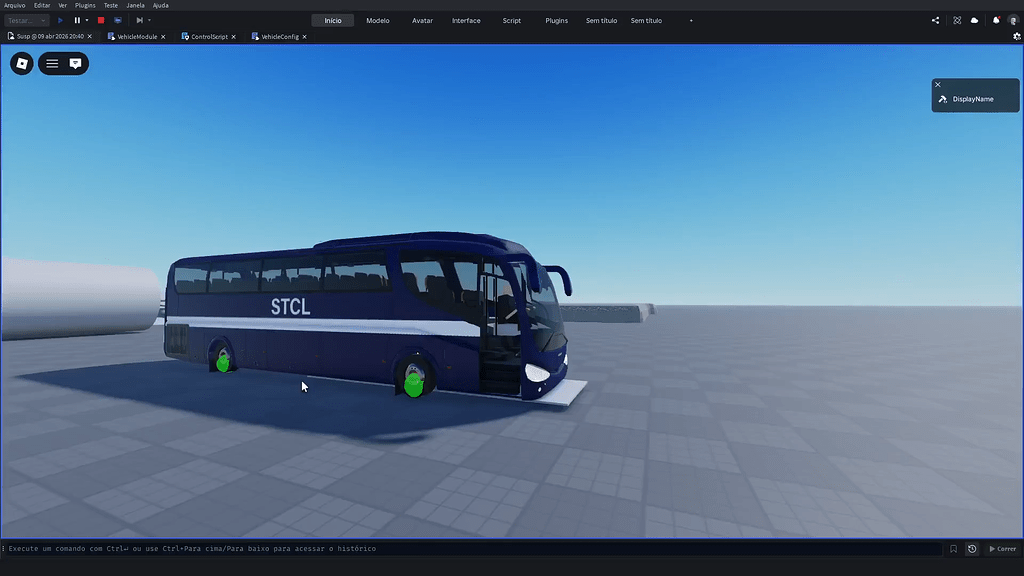
Task: Click the green rear wheel marker on bus
Action: 223,363
